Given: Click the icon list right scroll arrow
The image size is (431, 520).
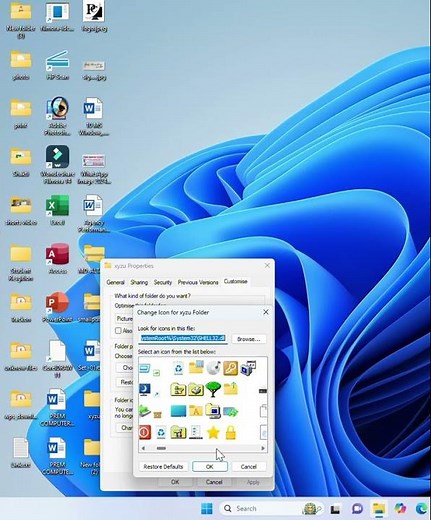Looking at the screenshot, I should 263,448.
